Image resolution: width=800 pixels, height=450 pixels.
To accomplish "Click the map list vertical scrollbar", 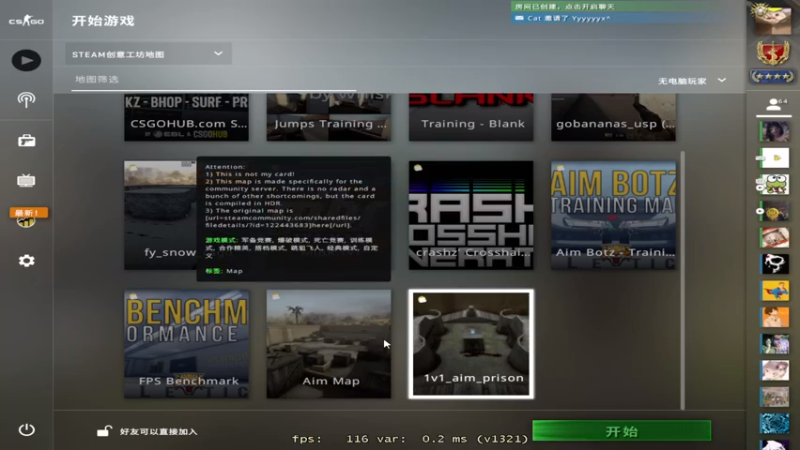I will click(x=682, y=280).
